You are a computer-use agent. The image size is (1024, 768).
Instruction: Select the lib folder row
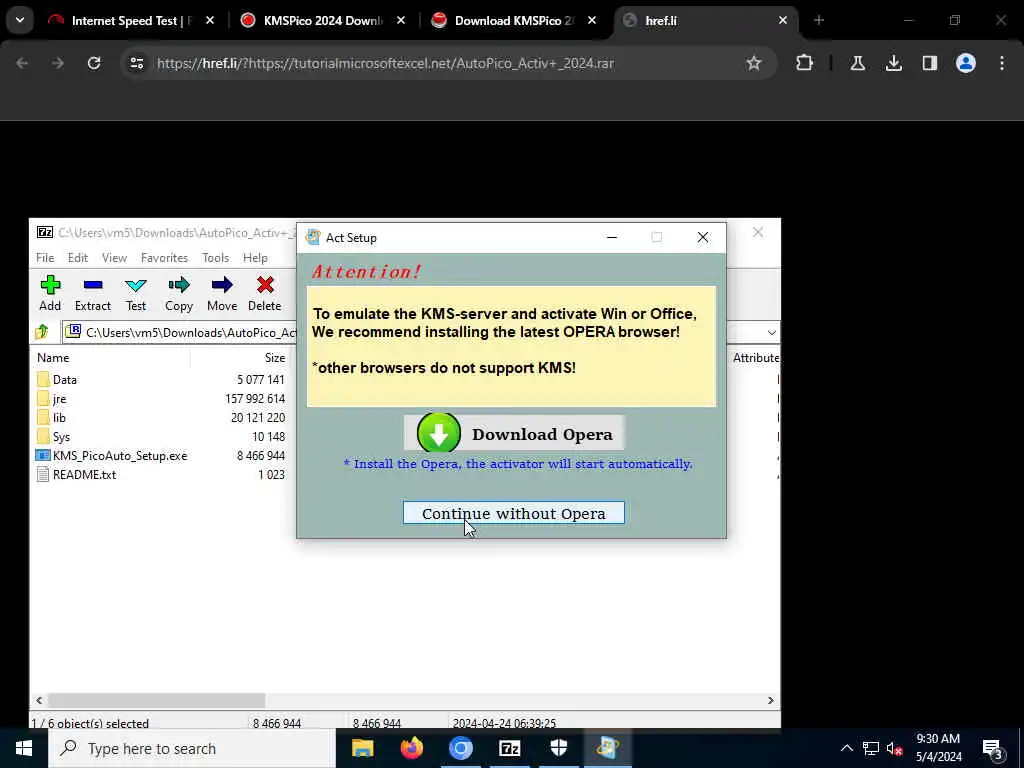[161, 417]
